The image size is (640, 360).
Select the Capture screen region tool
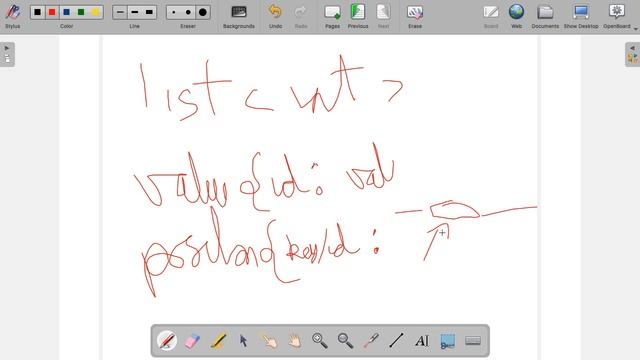pyautogui.click(x=447, y=340)
